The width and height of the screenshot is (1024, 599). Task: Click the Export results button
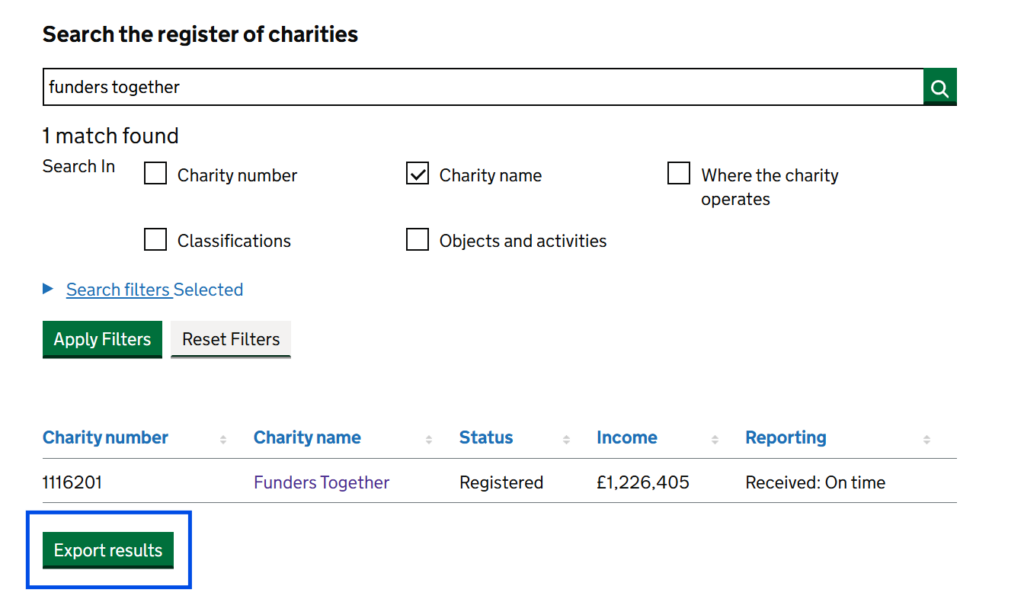point(108,550)
